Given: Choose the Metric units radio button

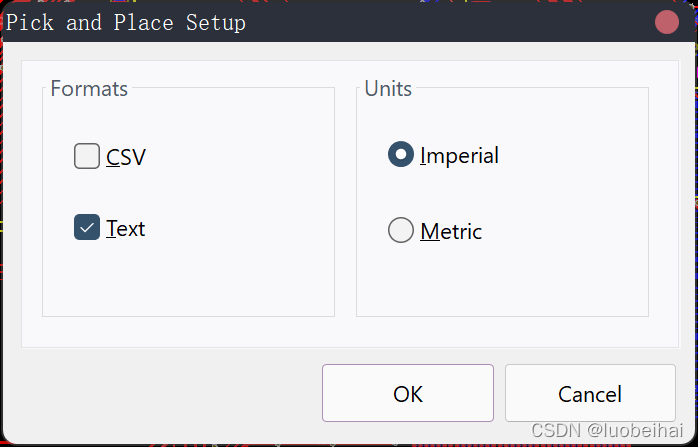Looking at the screenshot, I should (x=401, y=231).
